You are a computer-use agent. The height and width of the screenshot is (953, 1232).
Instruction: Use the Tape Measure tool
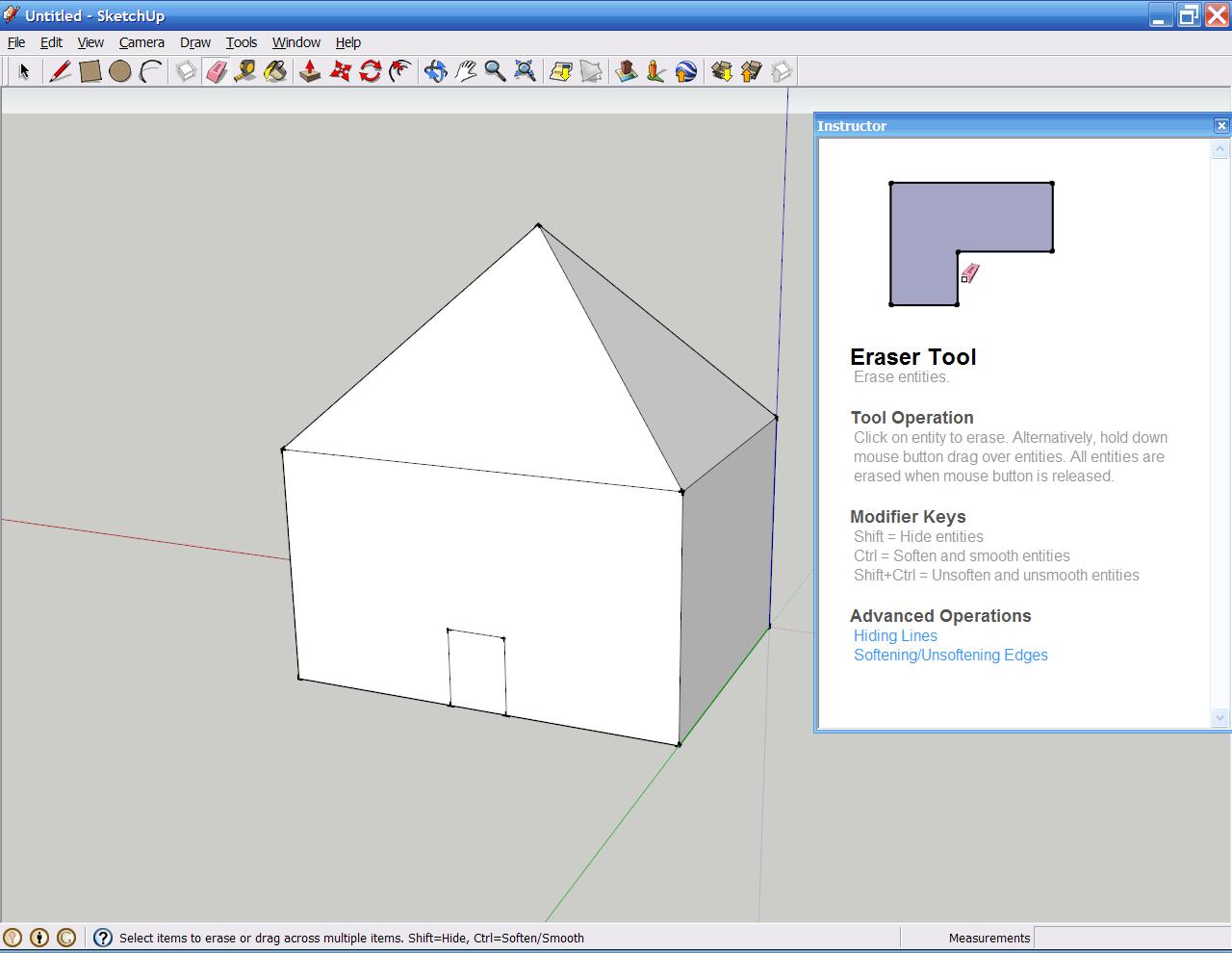[244, 70]
